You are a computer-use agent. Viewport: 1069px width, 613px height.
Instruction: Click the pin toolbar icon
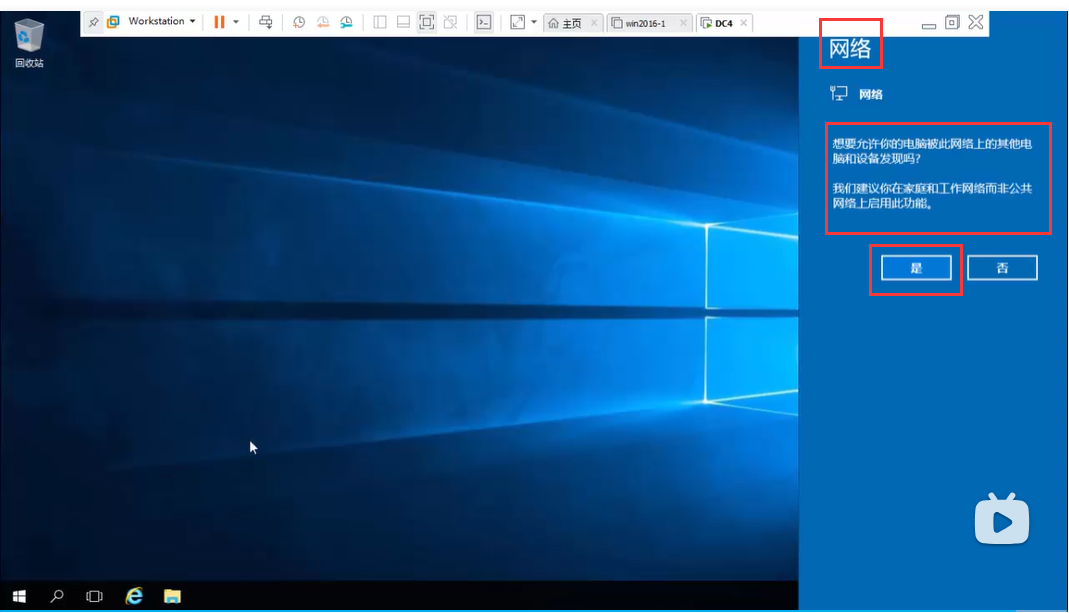click(x=93, y=23)
